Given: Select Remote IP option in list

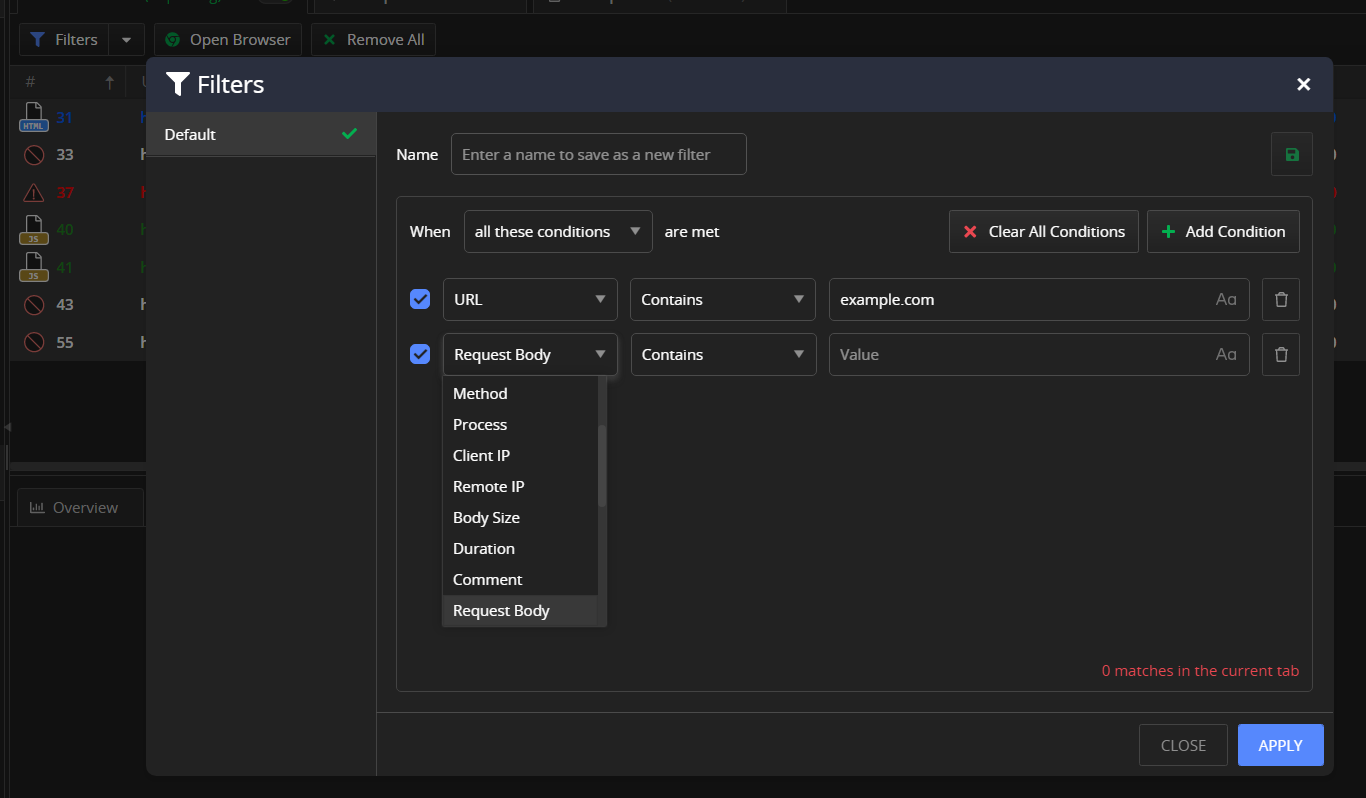Looking at the screenshot, I should tap(488, 487).
